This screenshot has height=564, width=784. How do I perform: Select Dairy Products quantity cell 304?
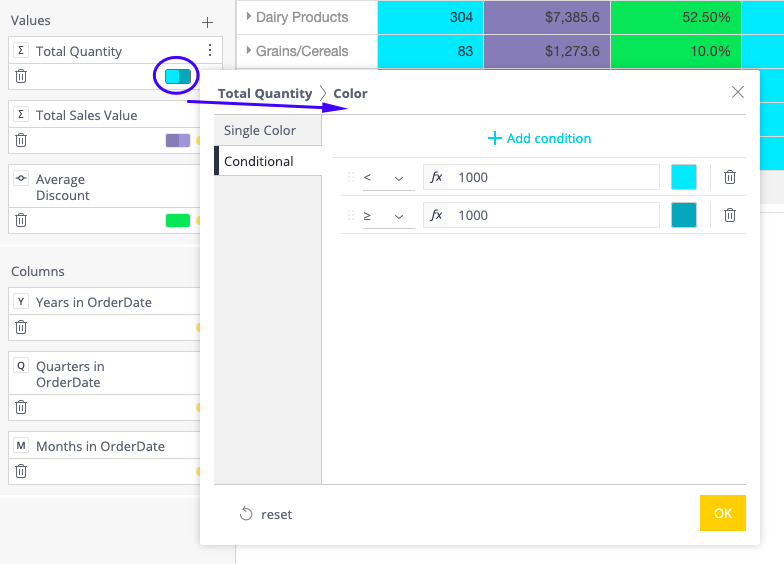(430, 17)
